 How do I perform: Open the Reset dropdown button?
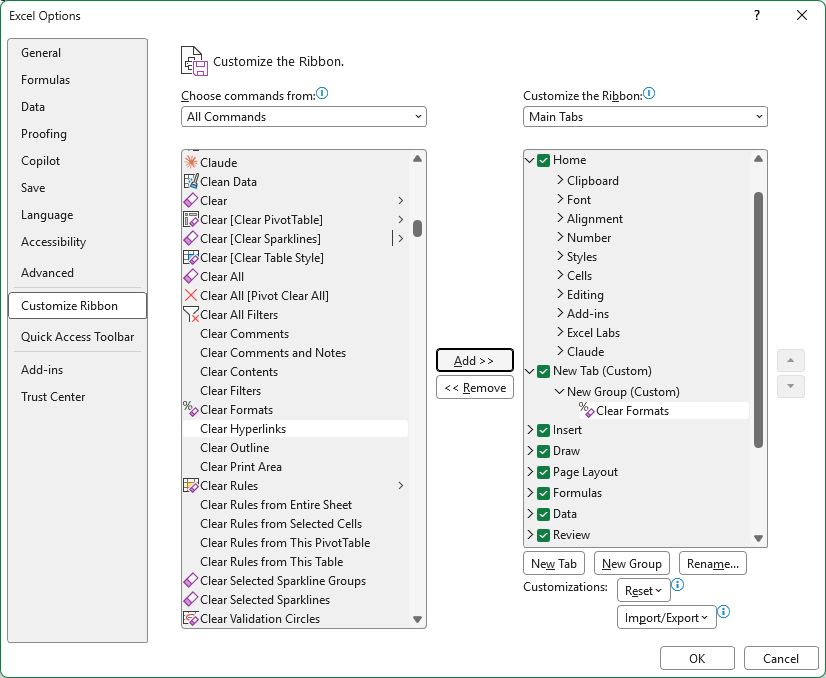coord(643,591)
